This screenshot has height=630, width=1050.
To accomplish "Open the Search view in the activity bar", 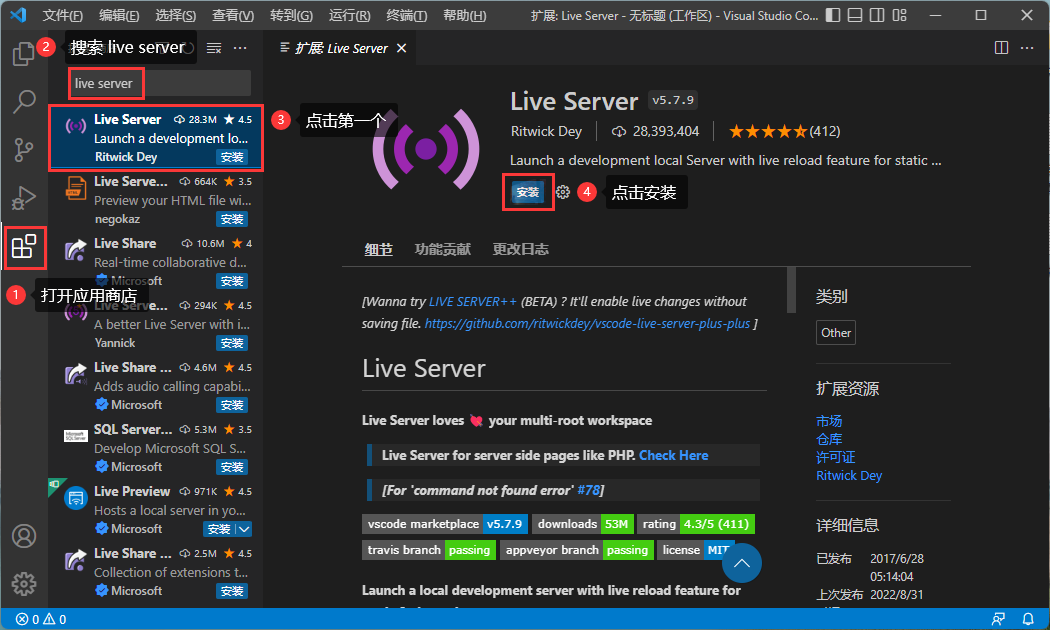I will (x=24, y=101).
